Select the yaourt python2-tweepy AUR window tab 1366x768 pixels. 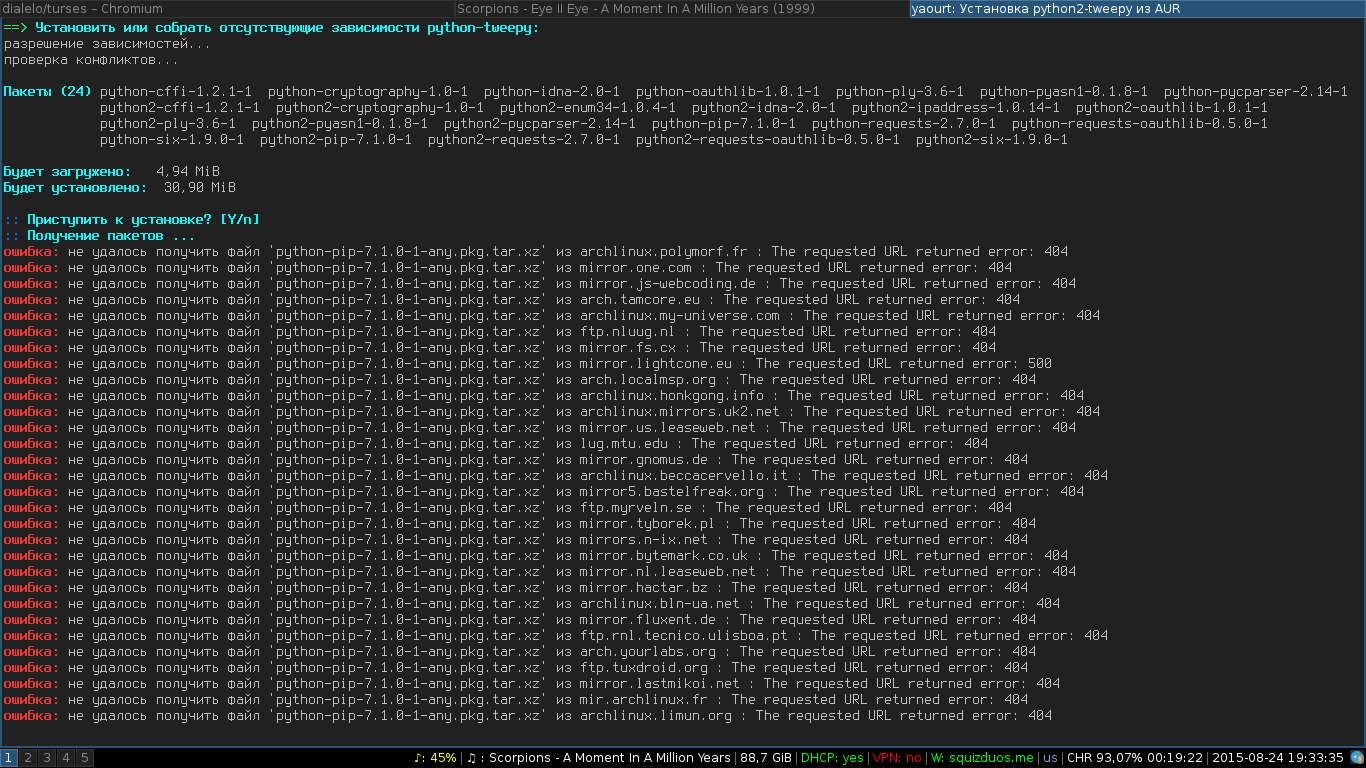[1138, 8]
